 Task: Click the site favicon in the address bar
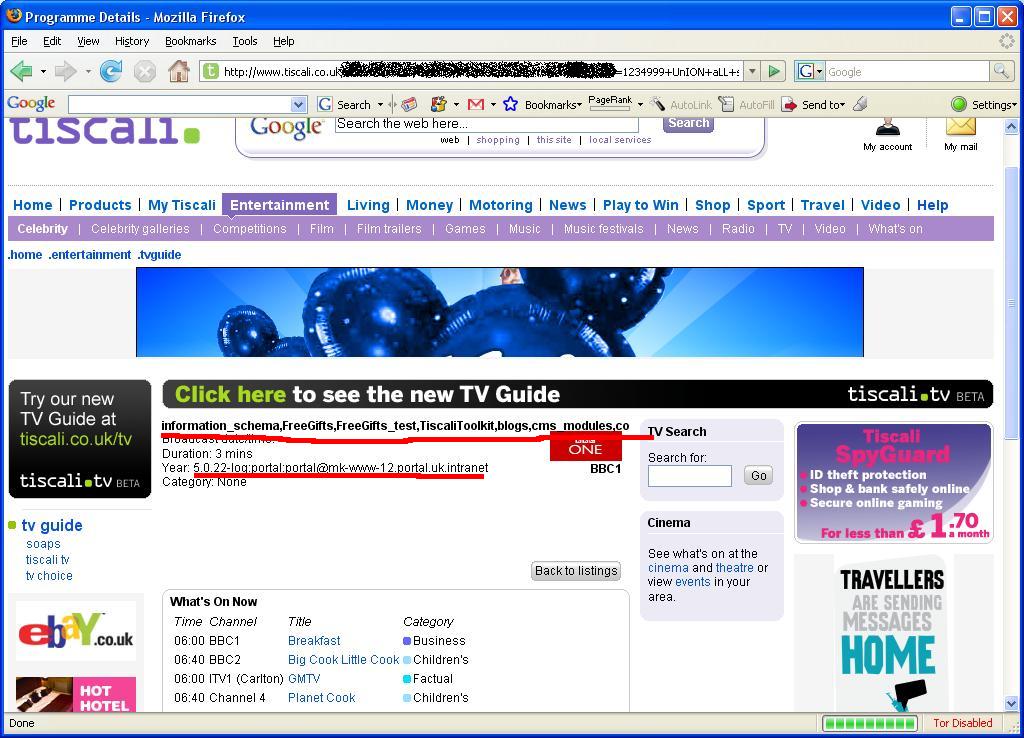point(210,71)
